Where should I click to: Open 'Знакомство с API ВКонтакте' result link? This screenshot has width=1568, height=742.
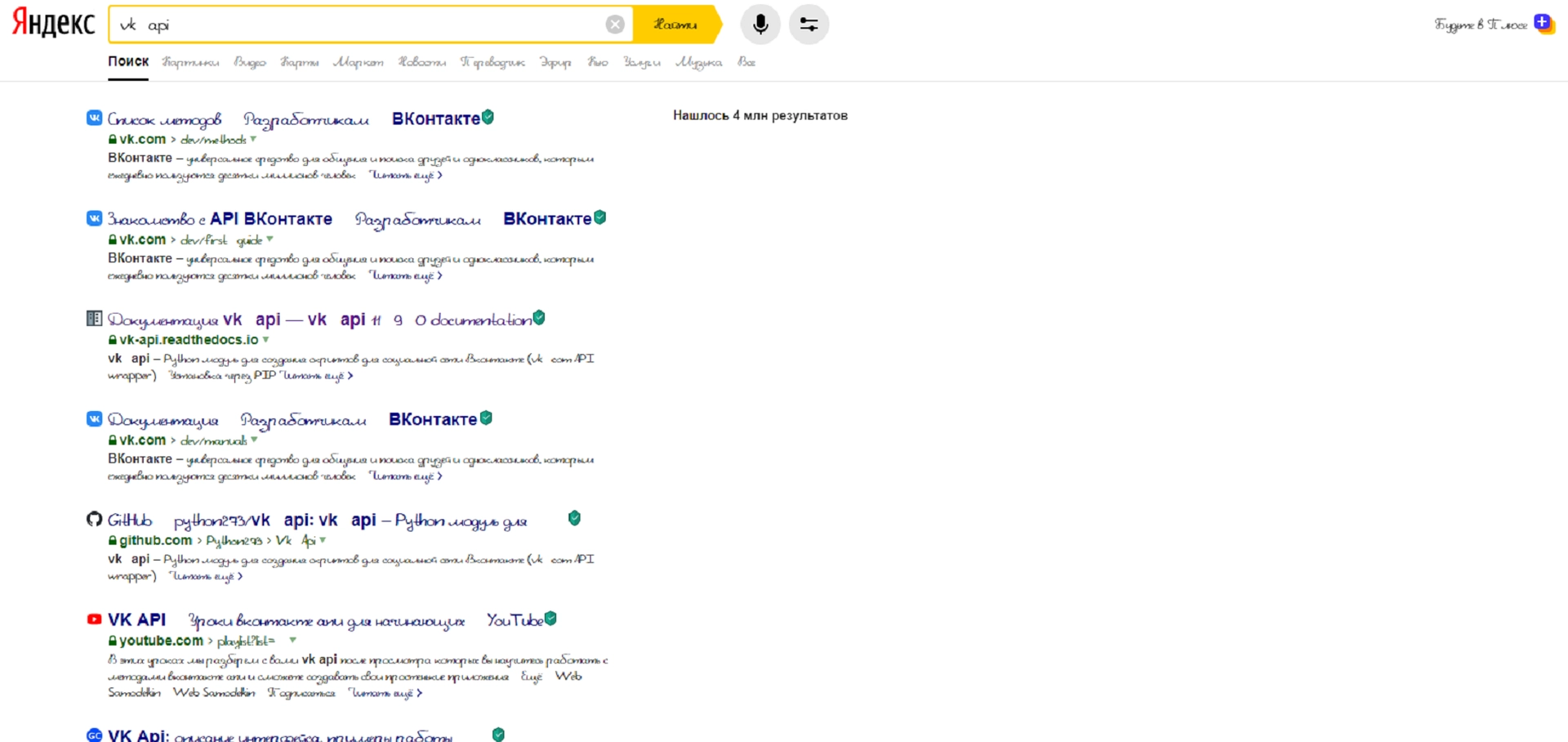220,219
